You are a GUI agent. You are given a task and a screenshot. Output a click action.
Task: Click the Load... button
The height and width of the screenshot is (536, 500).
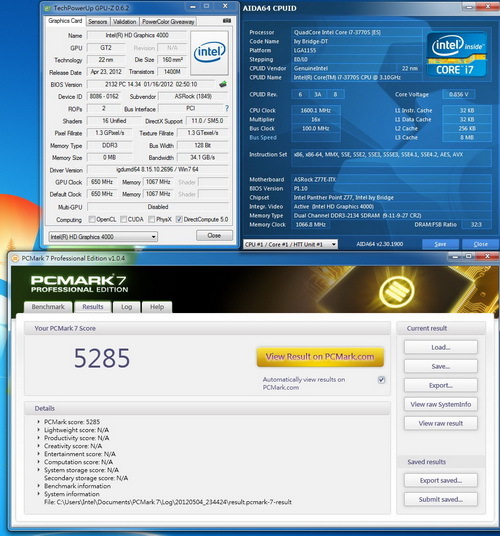441,347
